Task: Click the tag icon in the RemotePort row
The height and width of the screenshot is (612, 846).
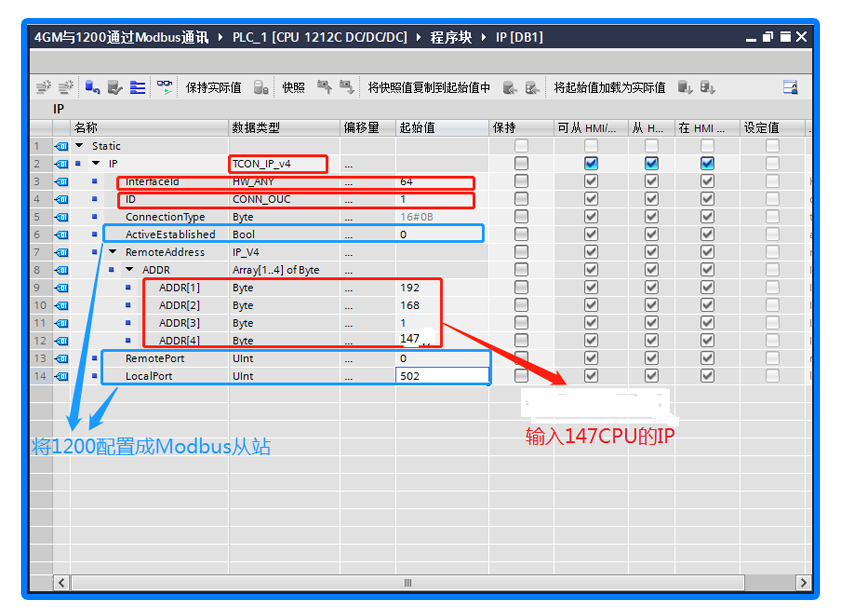Action: [62, 358]
